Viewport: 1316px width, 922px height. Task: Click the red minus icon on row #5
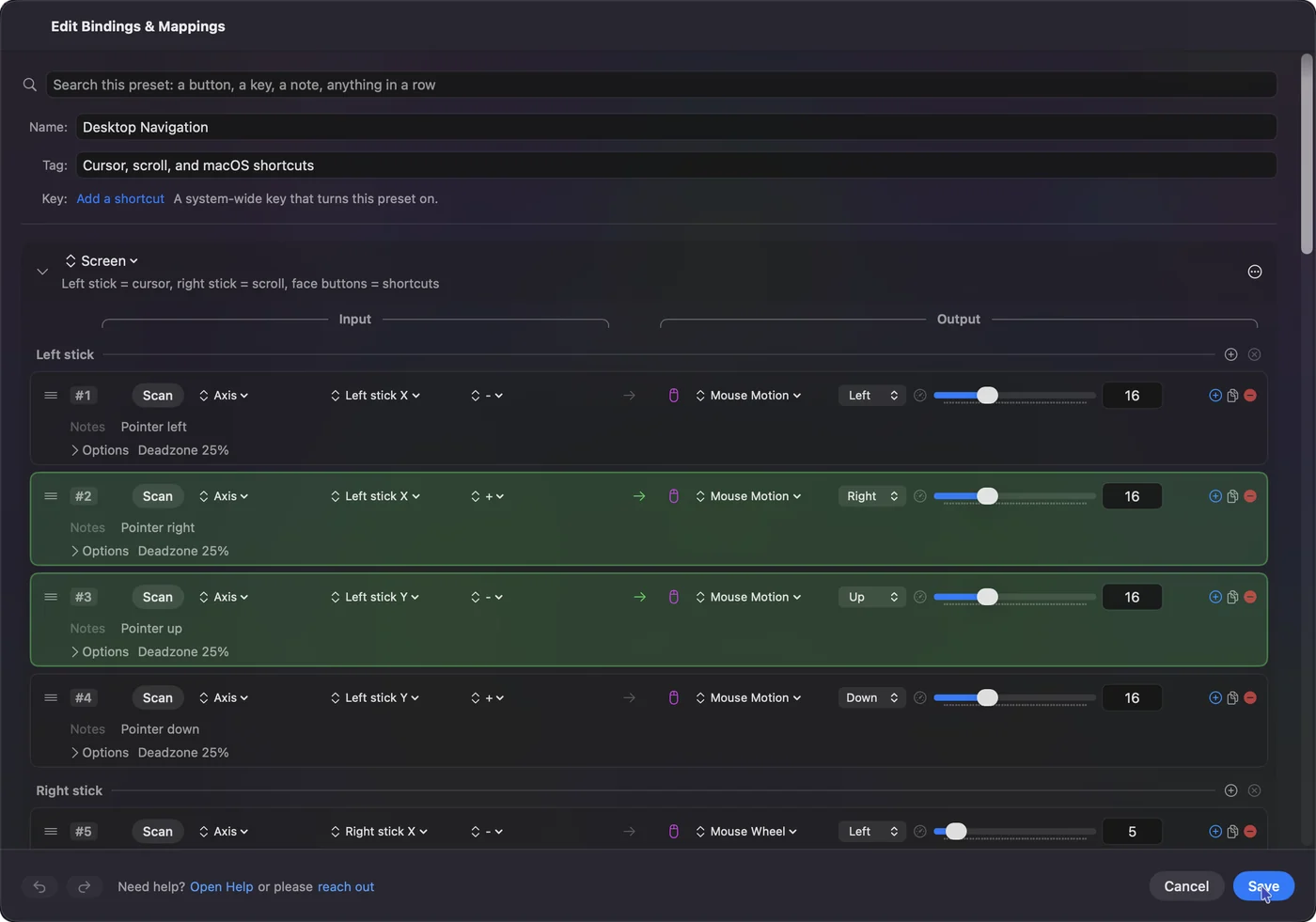click(1250, 832)
